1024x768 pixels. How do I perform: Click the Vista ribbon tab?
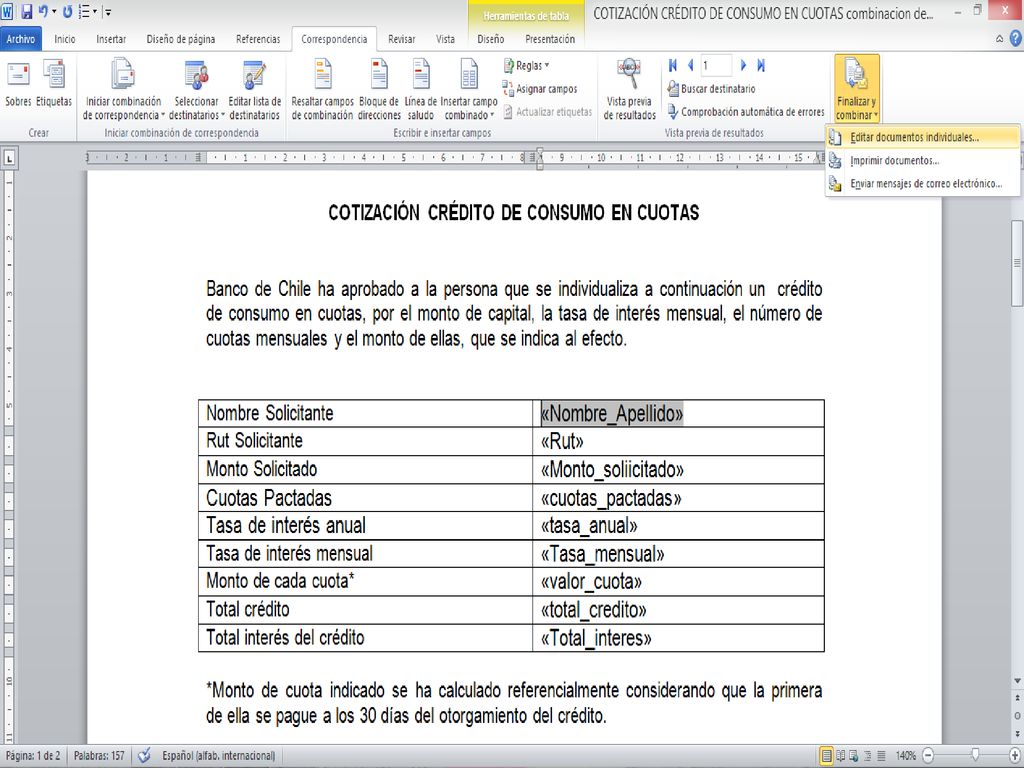pos(445,39)
